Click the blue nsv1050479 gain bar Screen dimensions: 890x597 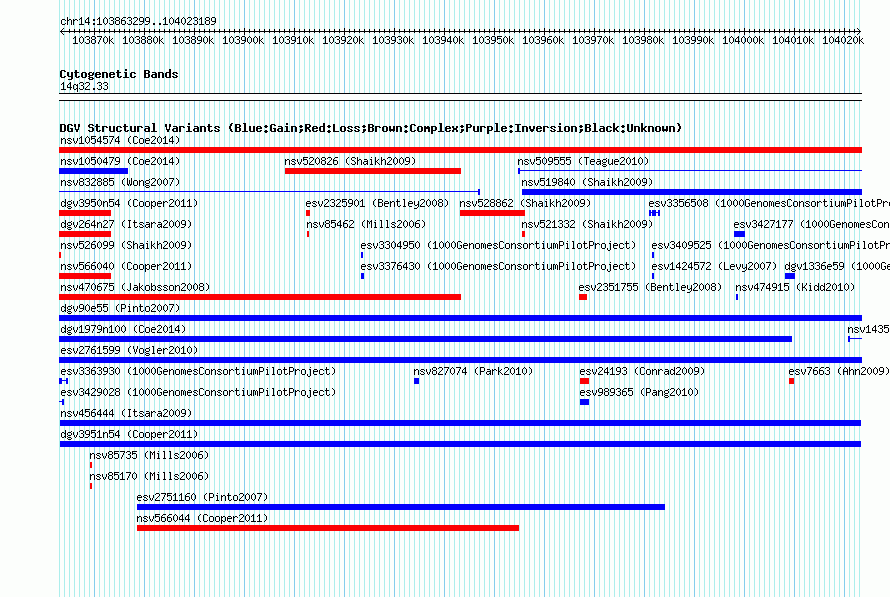click(x=94, y=171)
